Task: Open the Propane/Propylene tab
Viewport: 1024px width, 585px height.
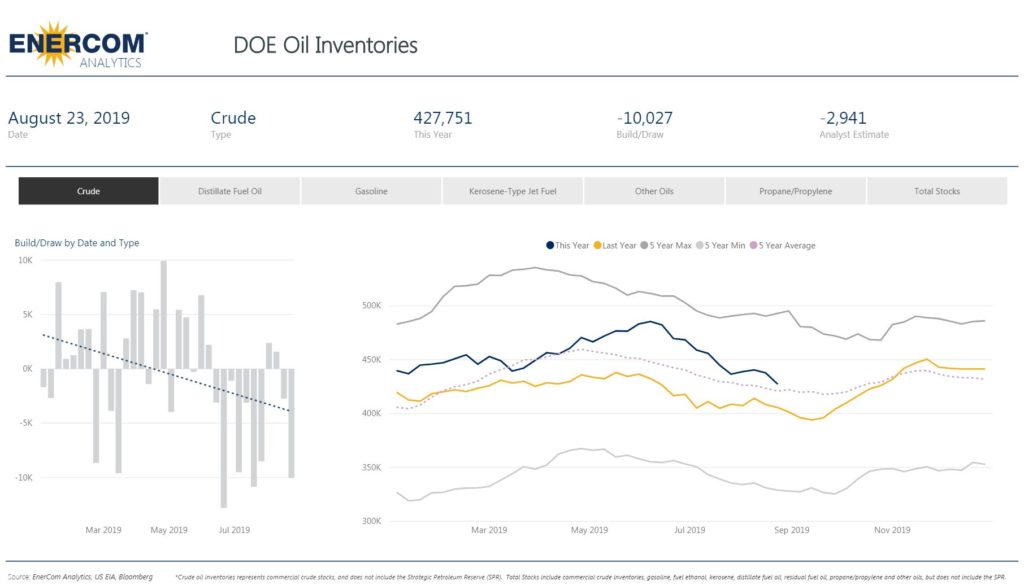Action: click(x=794, y=190)
